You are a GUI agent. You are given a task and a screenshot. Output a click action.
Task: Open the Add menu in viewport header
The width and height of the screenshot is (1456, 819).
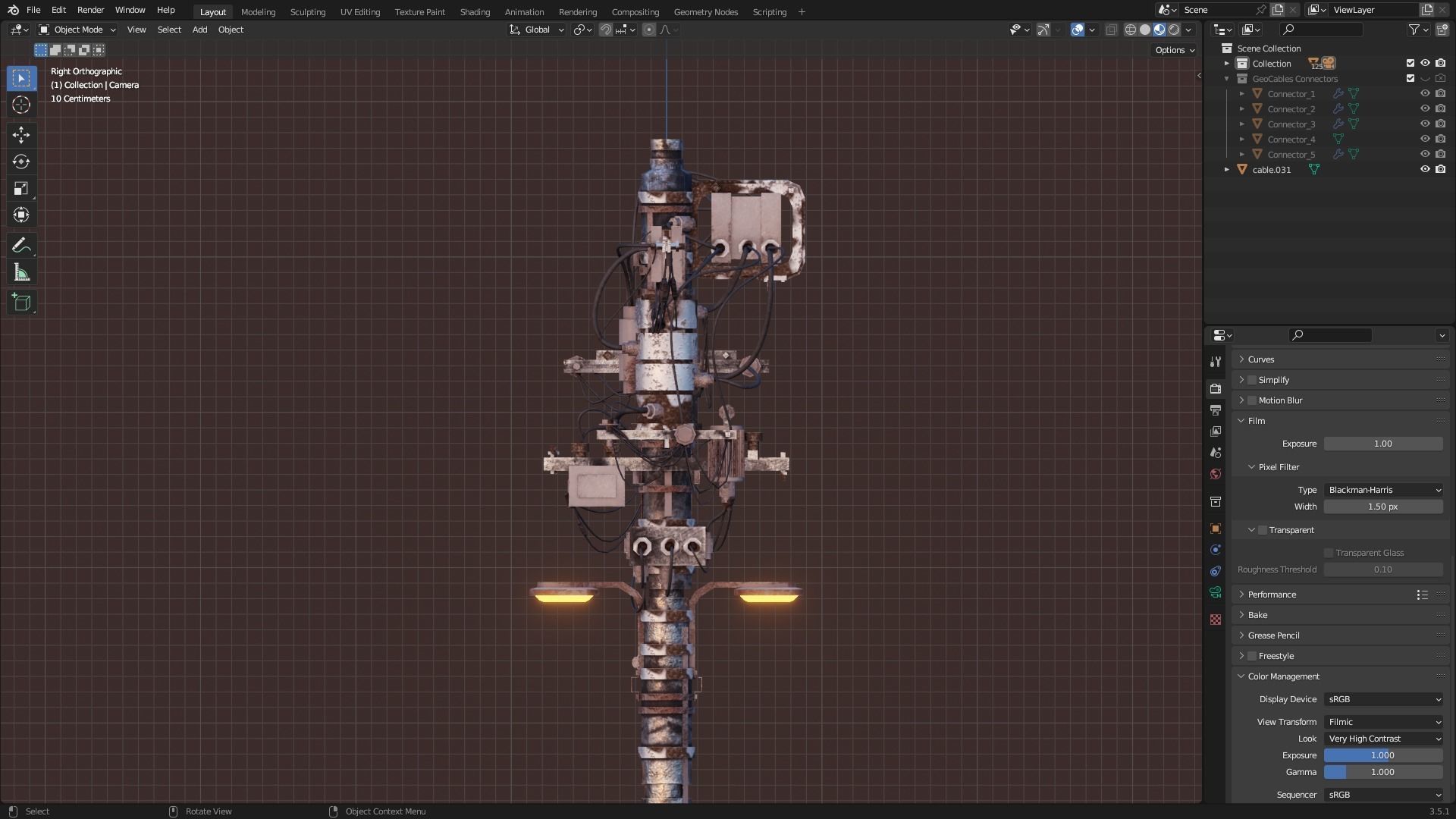coord(199,30)
